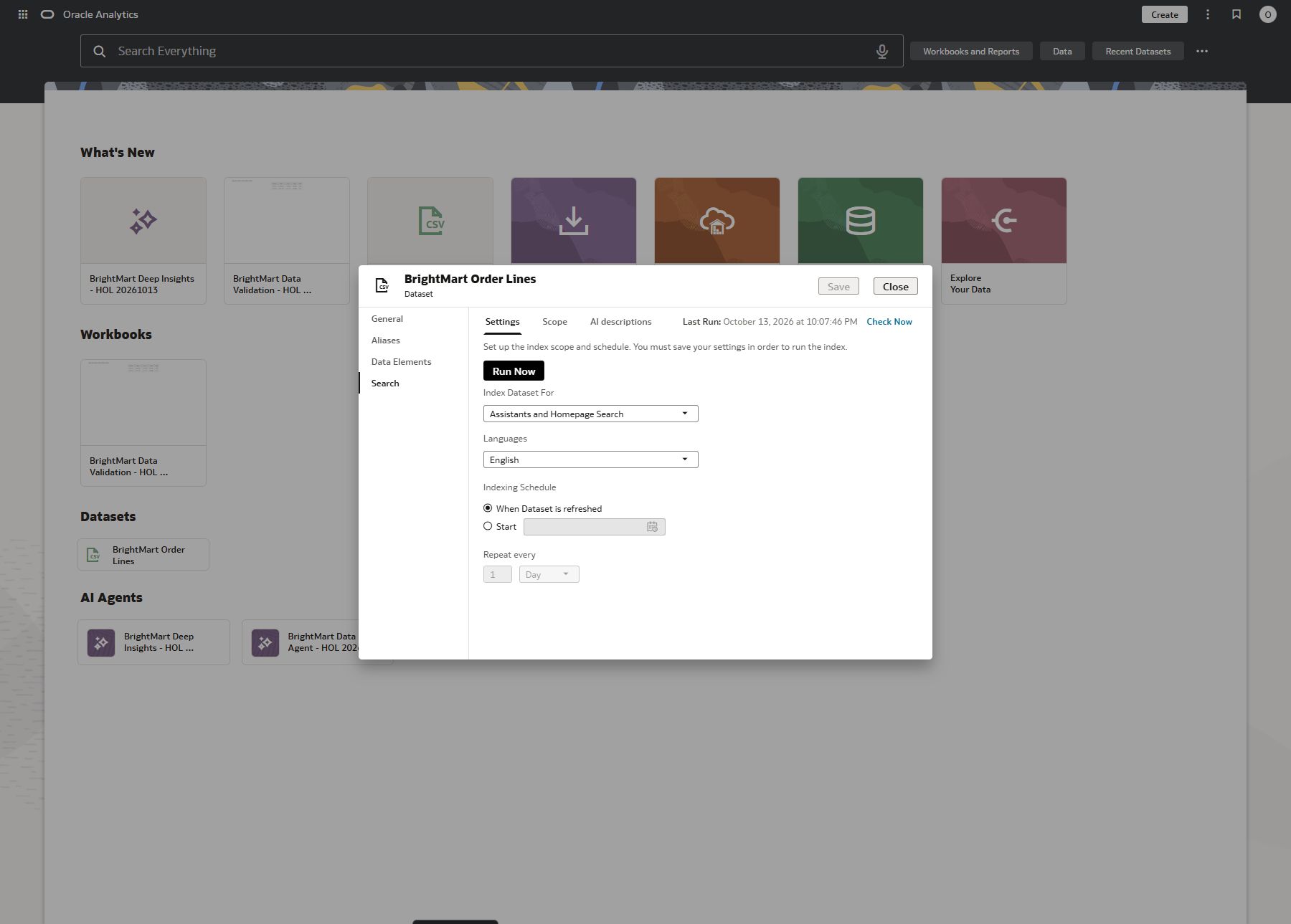The width and height of the screenshot is (1291, 924).
Task: Open the orange cloud connection tile
Action: coord(717,221)
